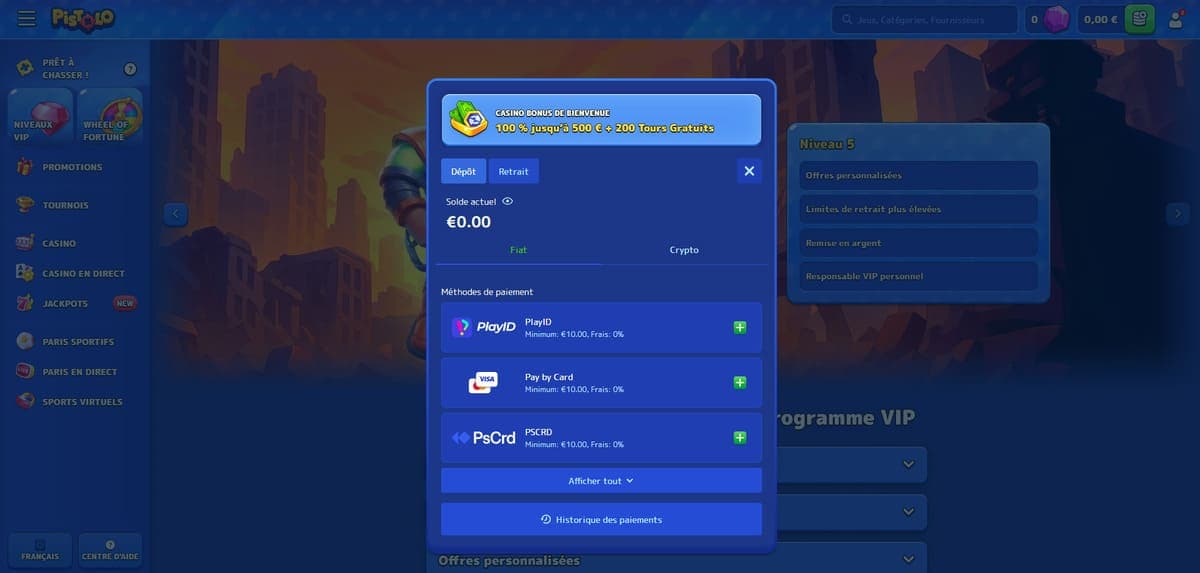Image resolution: width=1200 pixels, height=573 pixels.
Task: Close the payment dialog
Action: (749, 171)
